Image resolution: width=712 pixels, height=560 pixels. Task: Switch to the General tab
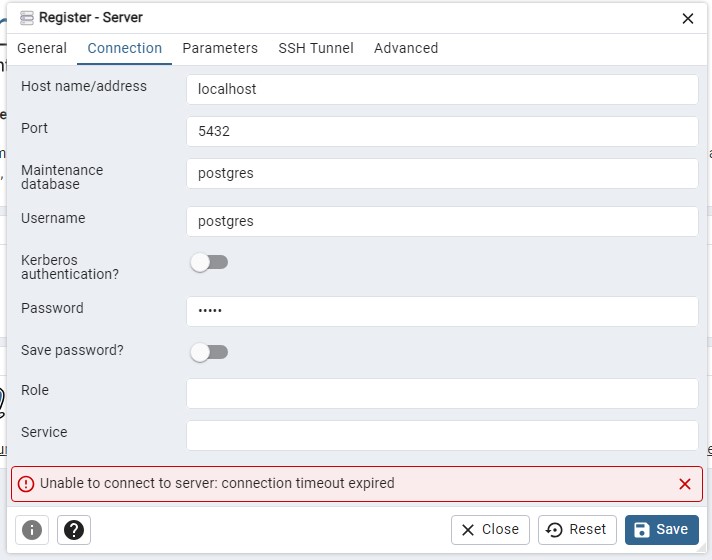point(42,48)
